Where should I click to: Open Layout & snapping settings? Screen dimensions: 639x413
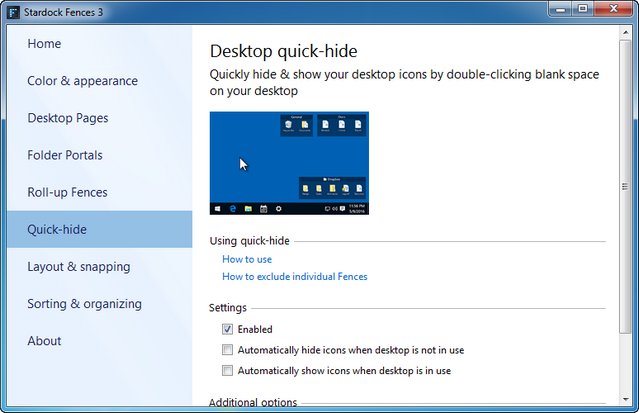pyautogui.click(x=79, y=267)
